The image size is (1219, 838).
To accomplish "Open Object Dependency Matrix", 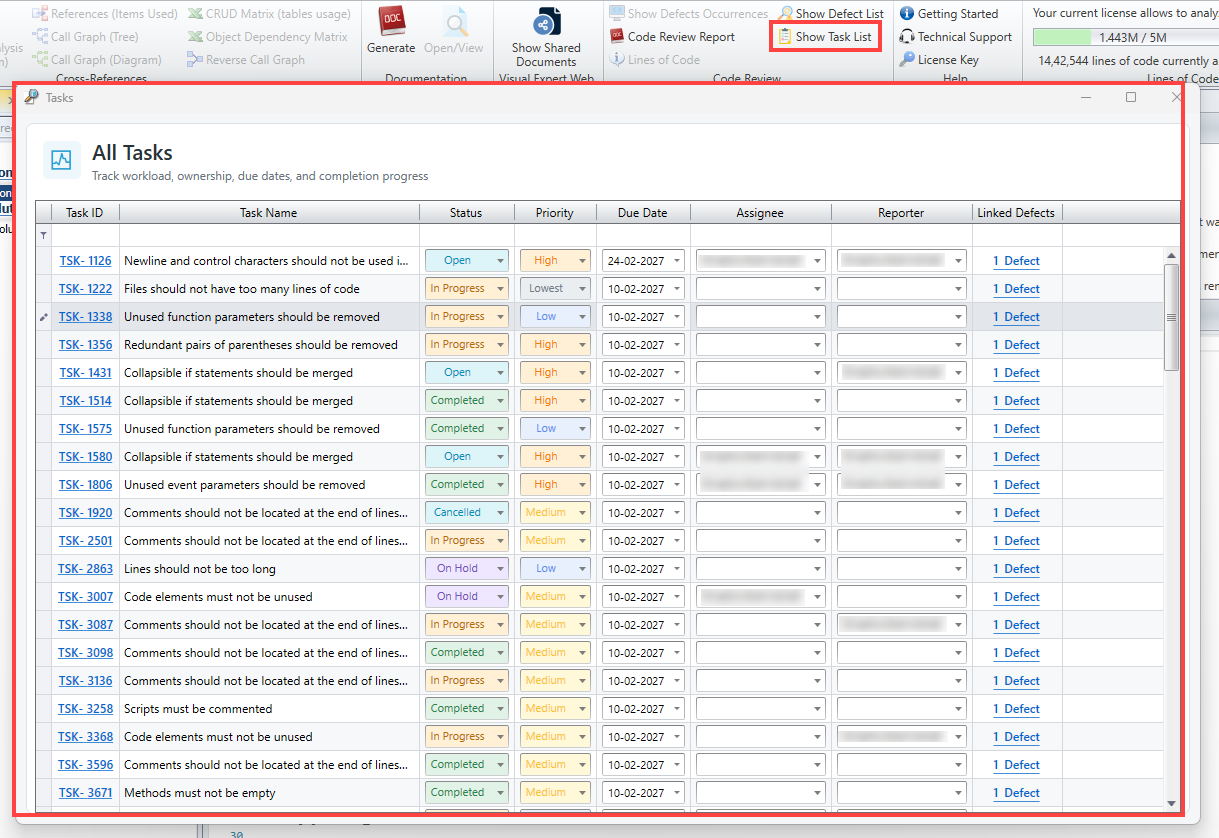I will (x=268, y=37).
